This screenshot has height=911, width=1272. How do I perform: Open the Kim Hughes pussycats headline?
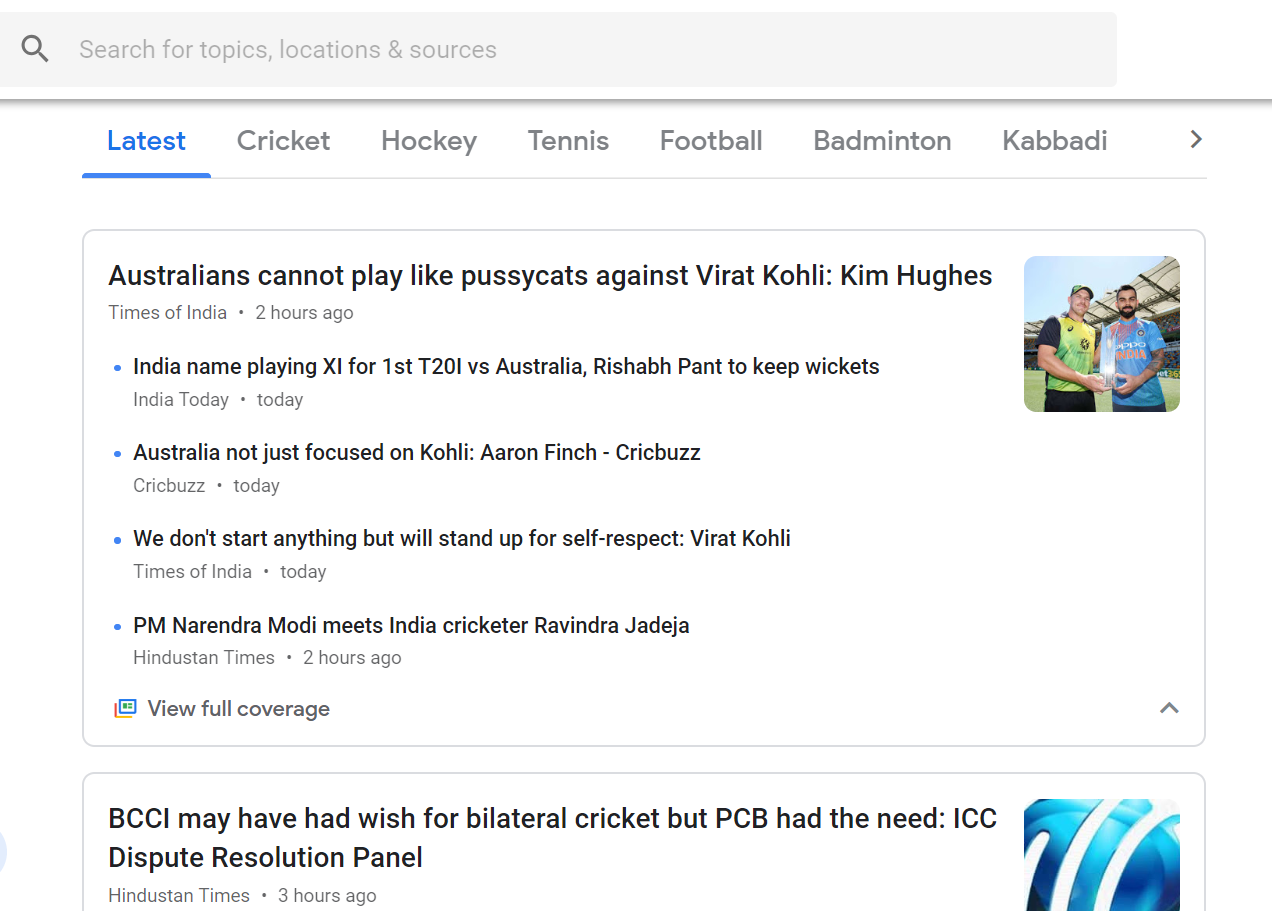550,276
